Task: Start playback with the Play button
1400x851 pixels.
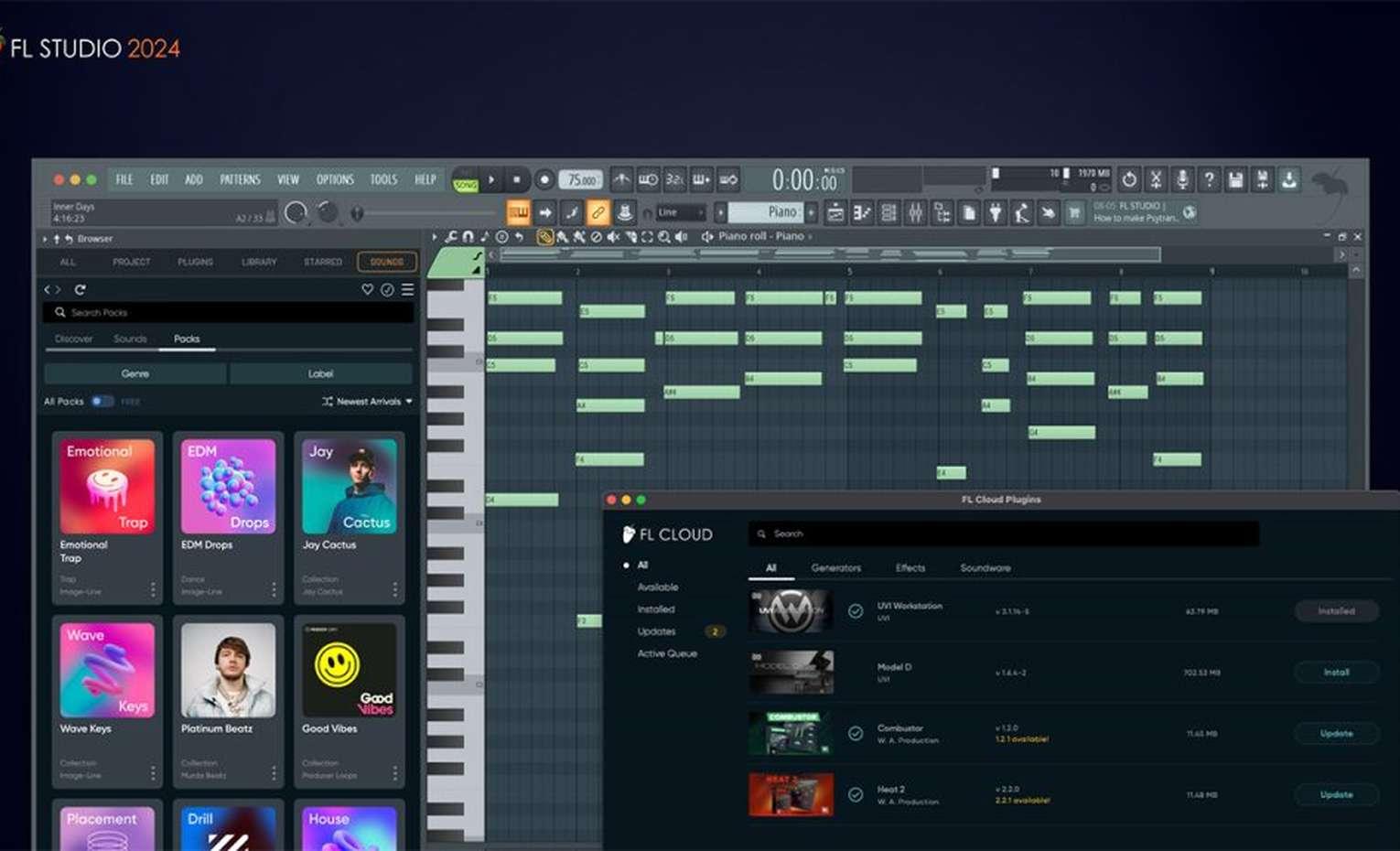Action: pos(491,179)
